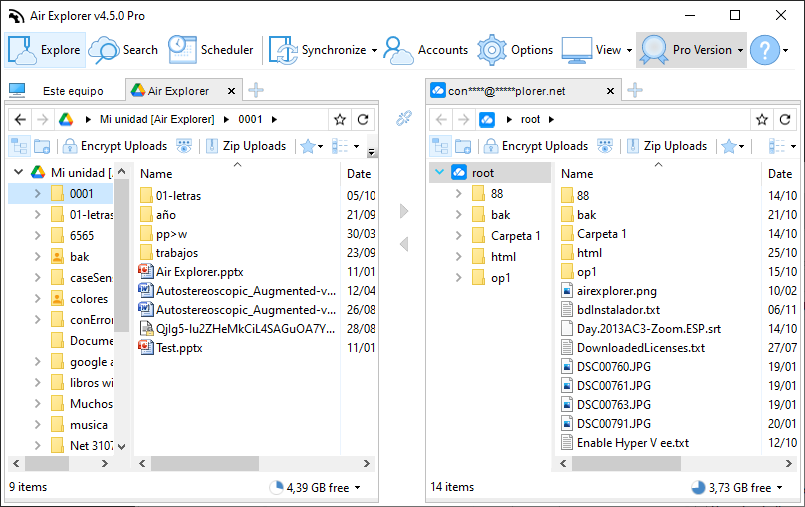
Task: Collapse the Mi unidad tree node
Action: [18, 172]
